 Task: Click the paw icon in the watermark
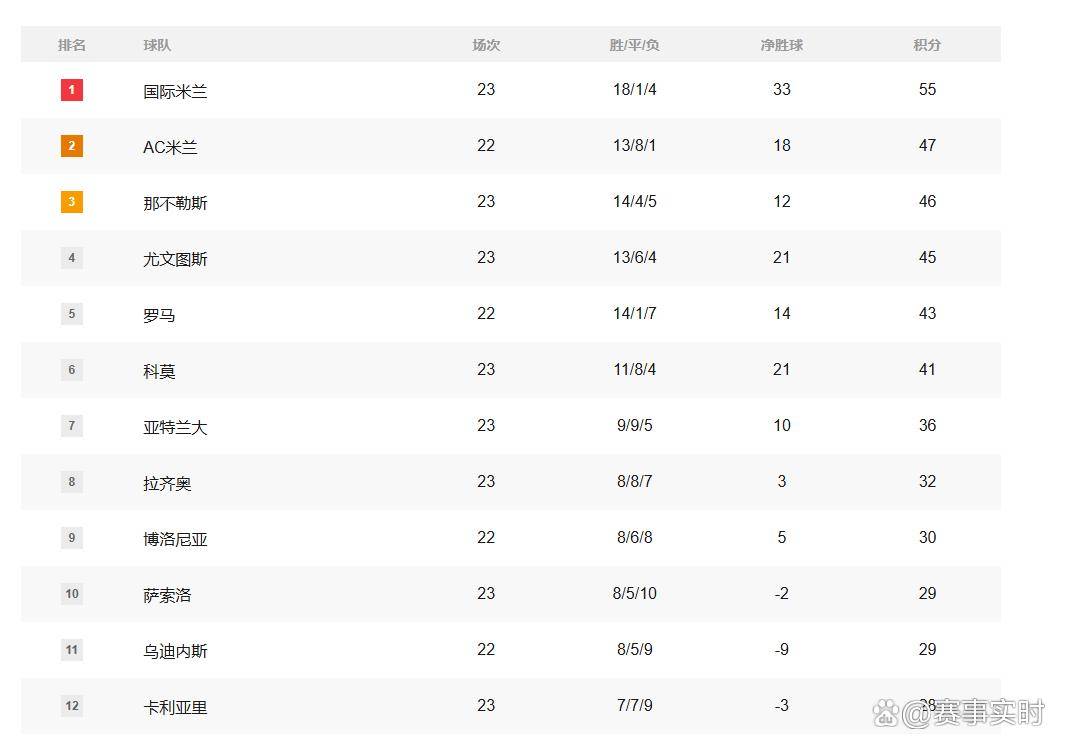886,712
